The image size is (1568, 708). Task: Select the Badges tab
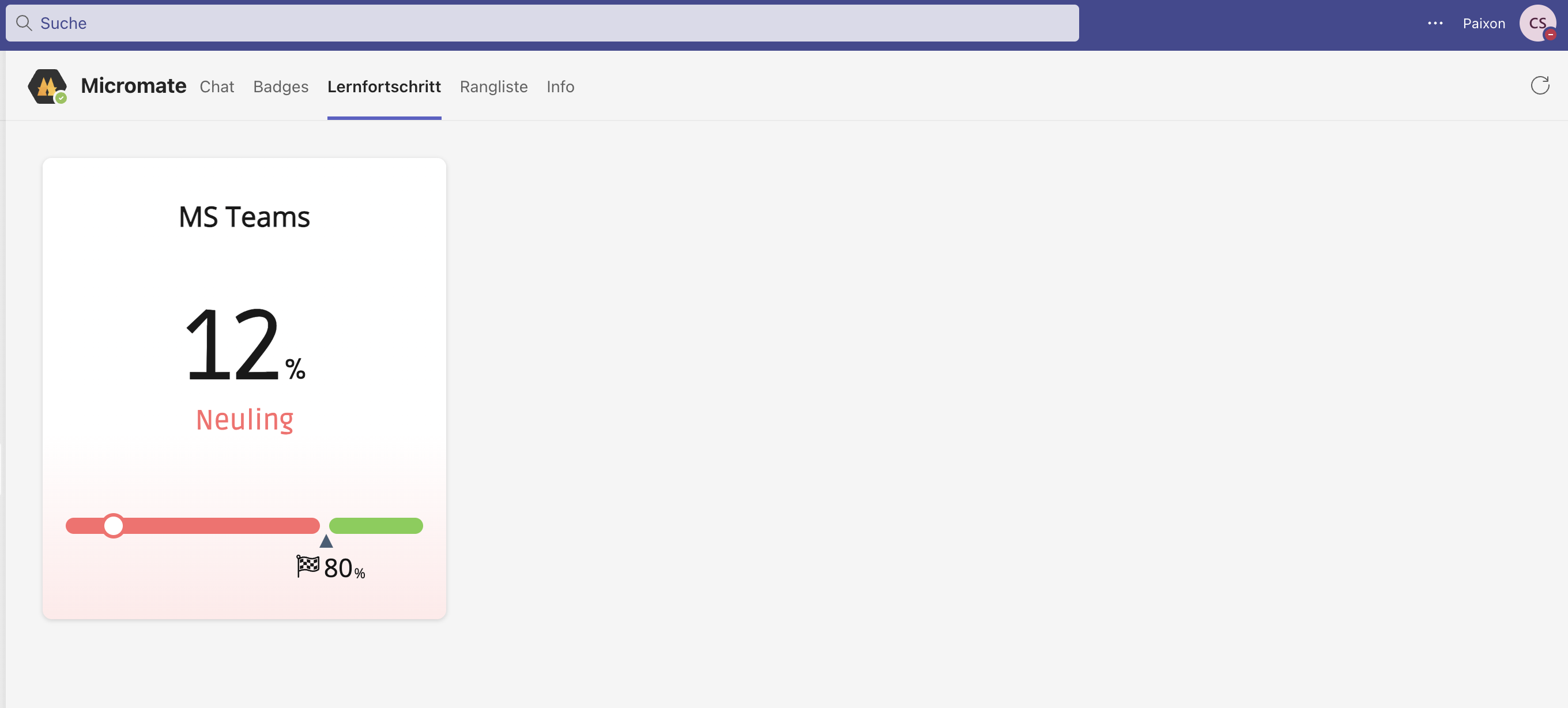[x=281, y=86]
